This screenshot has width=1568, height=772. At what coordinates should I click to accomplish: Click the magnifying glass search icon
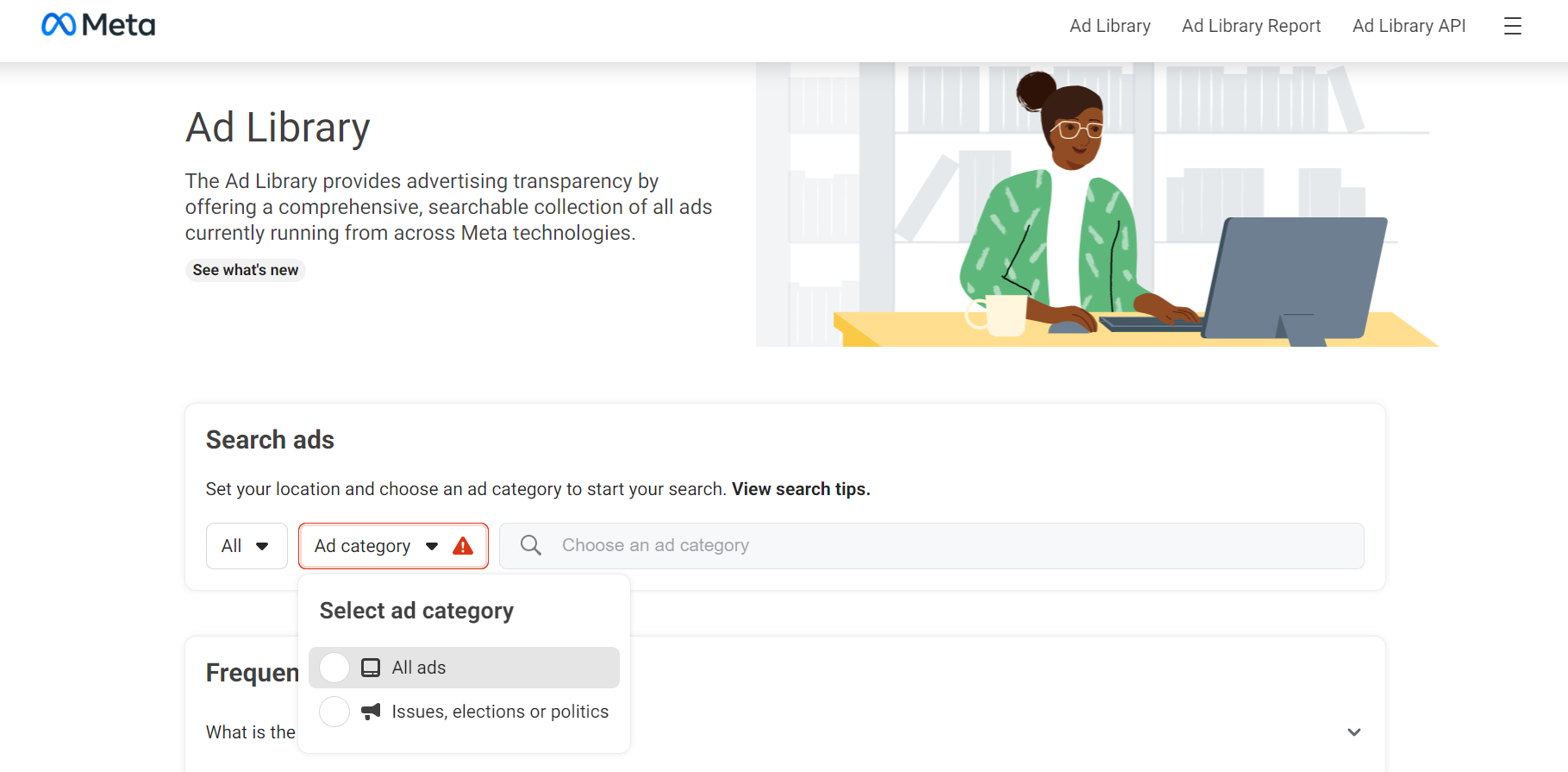tap(531, 545)
